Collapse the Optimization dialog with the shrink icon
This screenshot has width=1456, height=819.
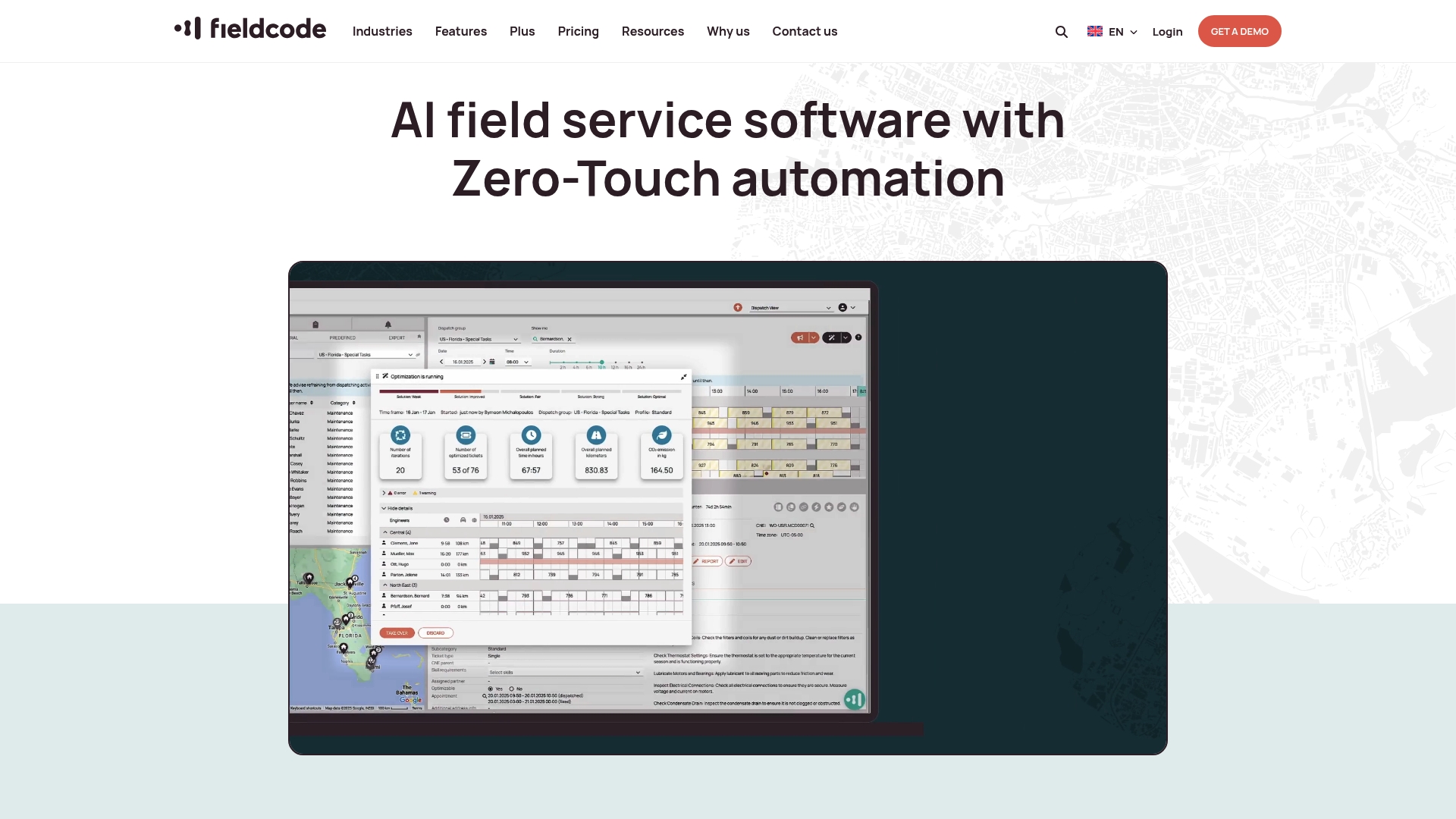click(x=683, y=377)
